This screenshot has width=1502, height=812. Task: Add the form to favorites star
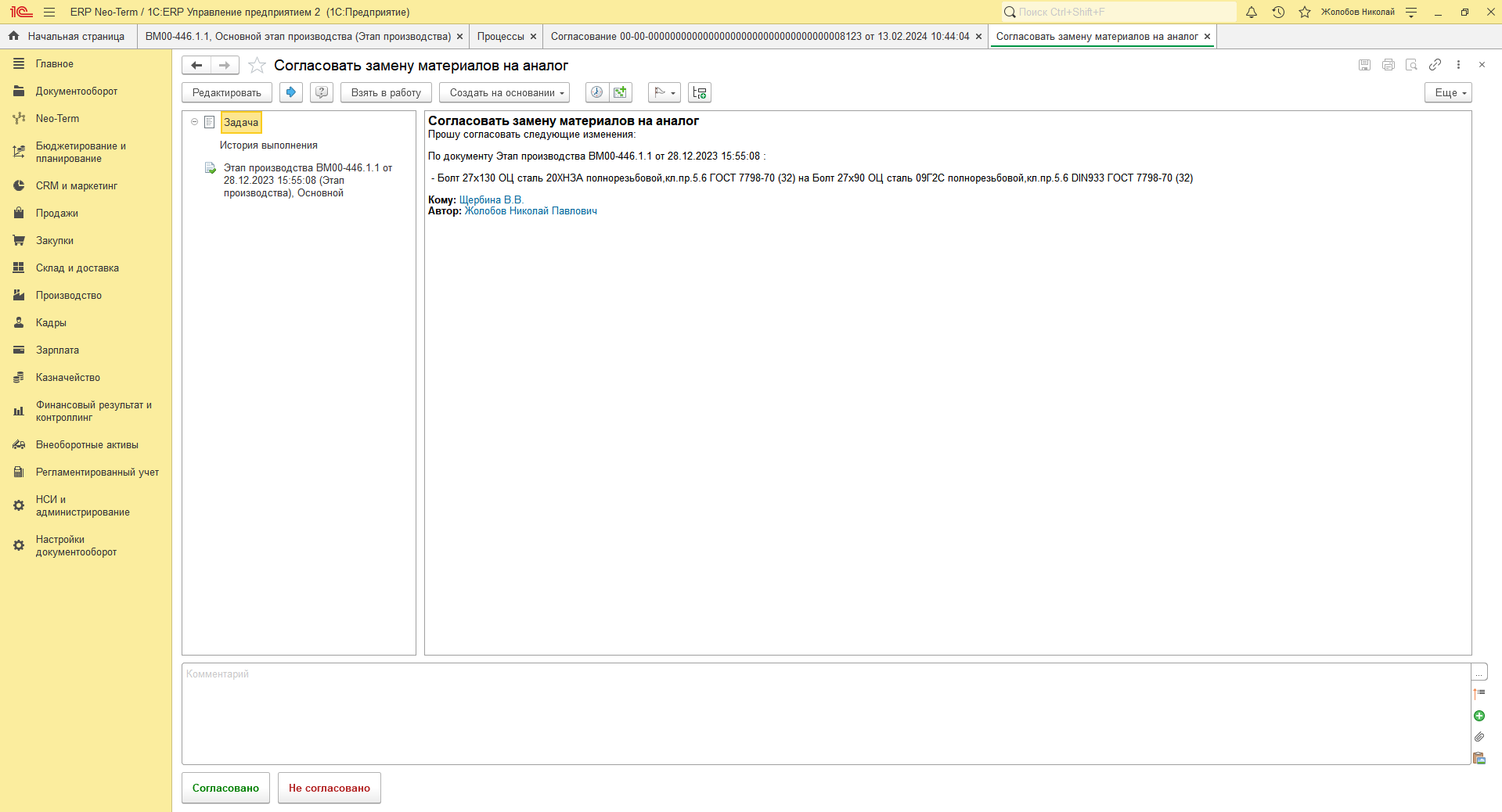coord(257,66)
